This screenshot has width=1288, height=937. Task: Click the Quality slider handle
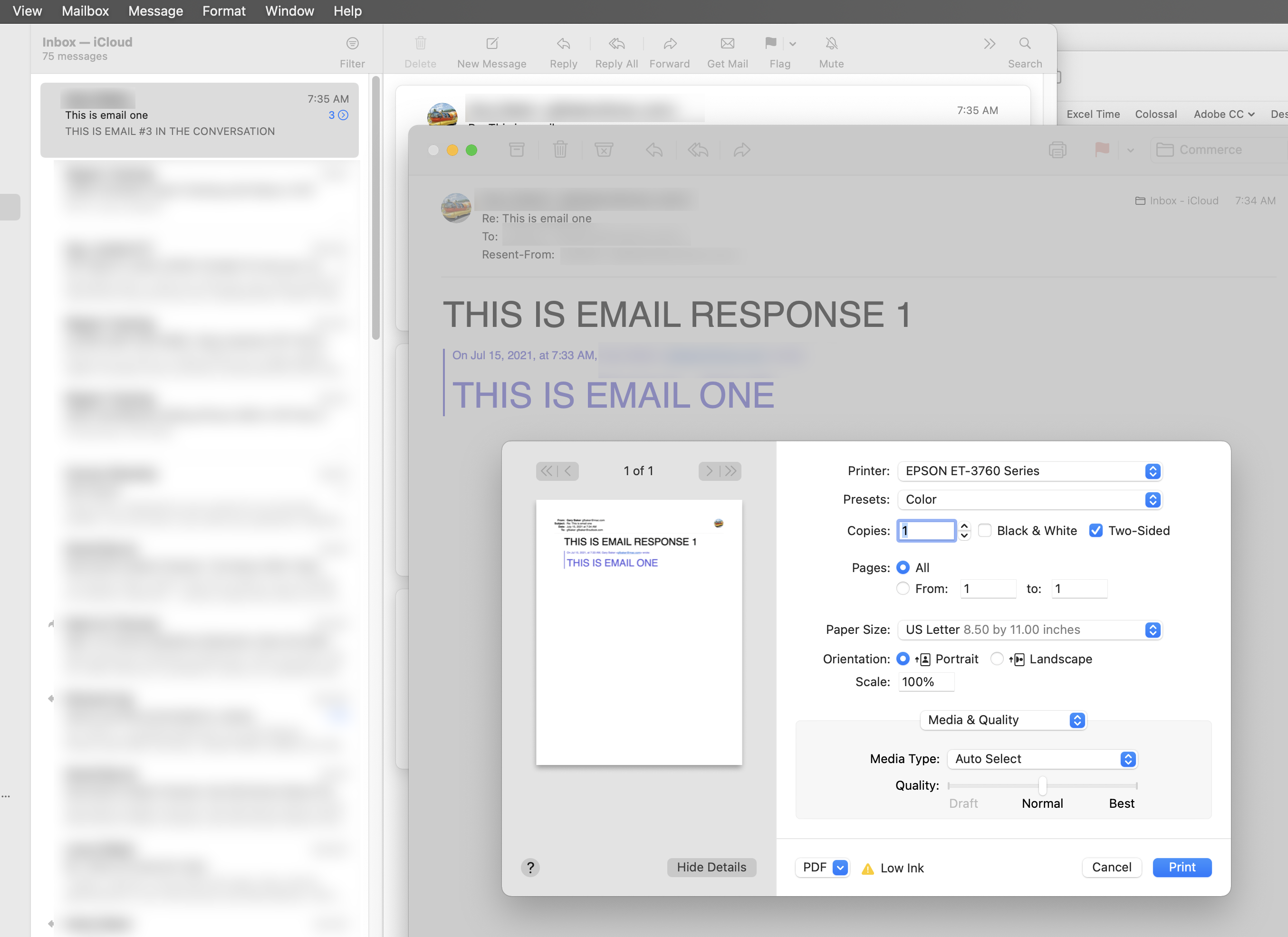1042,785
